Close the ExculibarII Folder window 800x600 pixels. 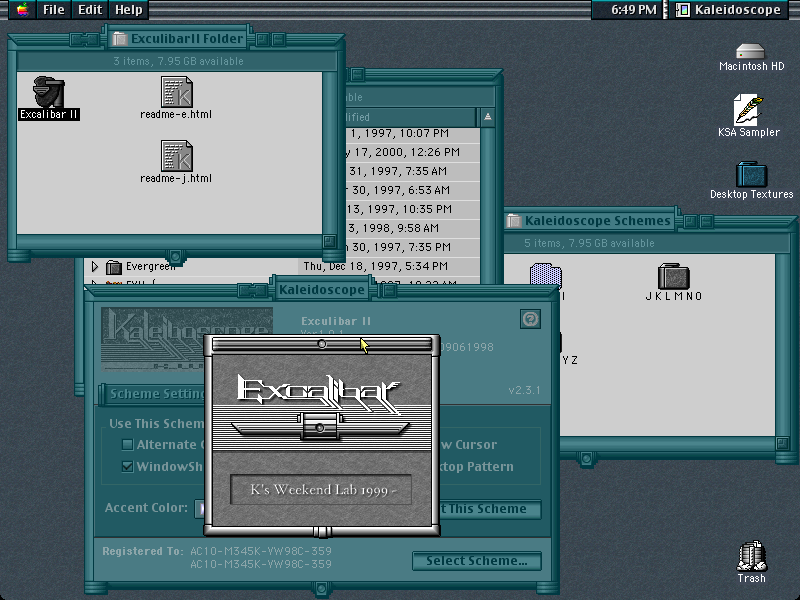click(85, 39)
